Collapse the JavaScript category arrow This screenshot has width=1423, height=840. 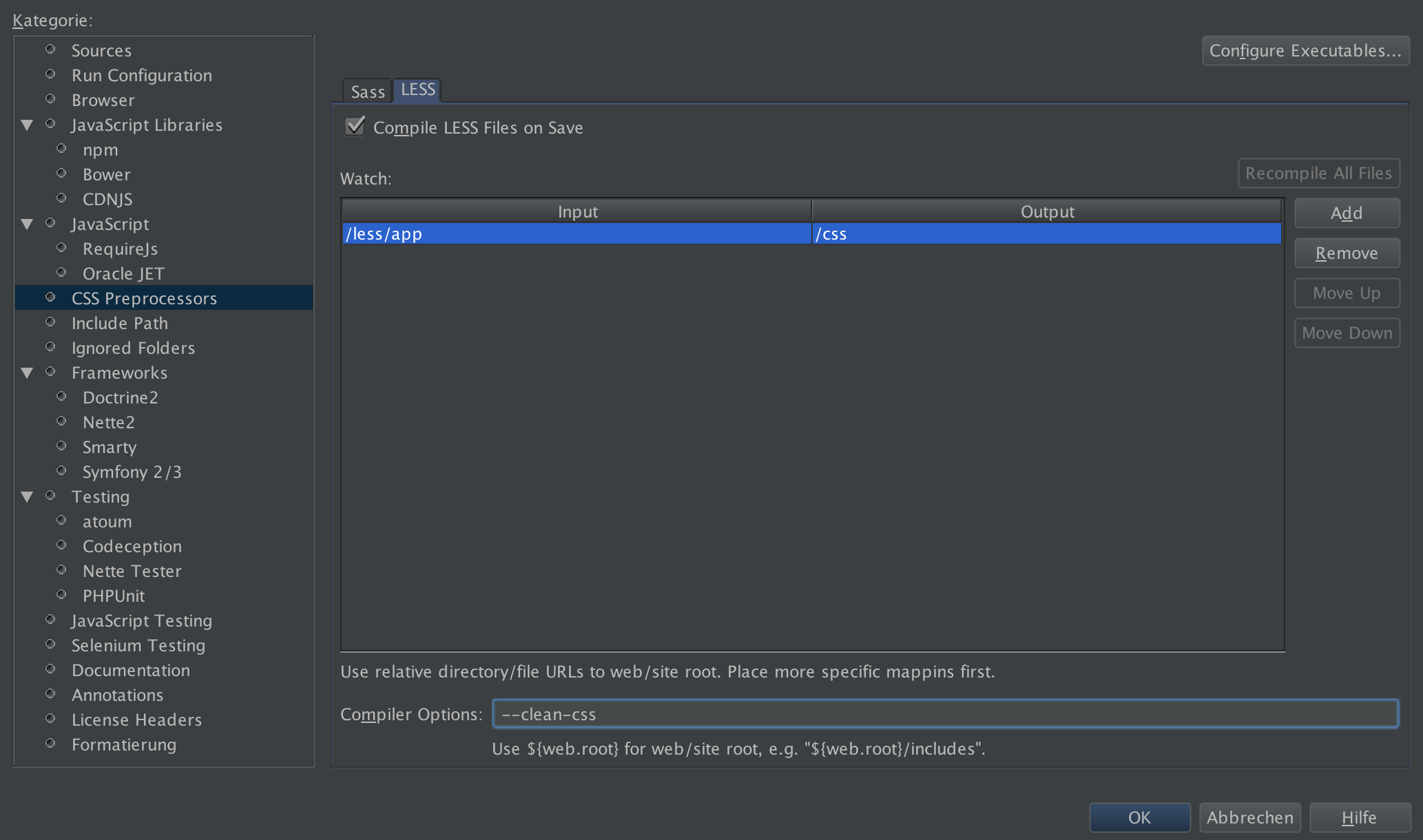[27, 224]
